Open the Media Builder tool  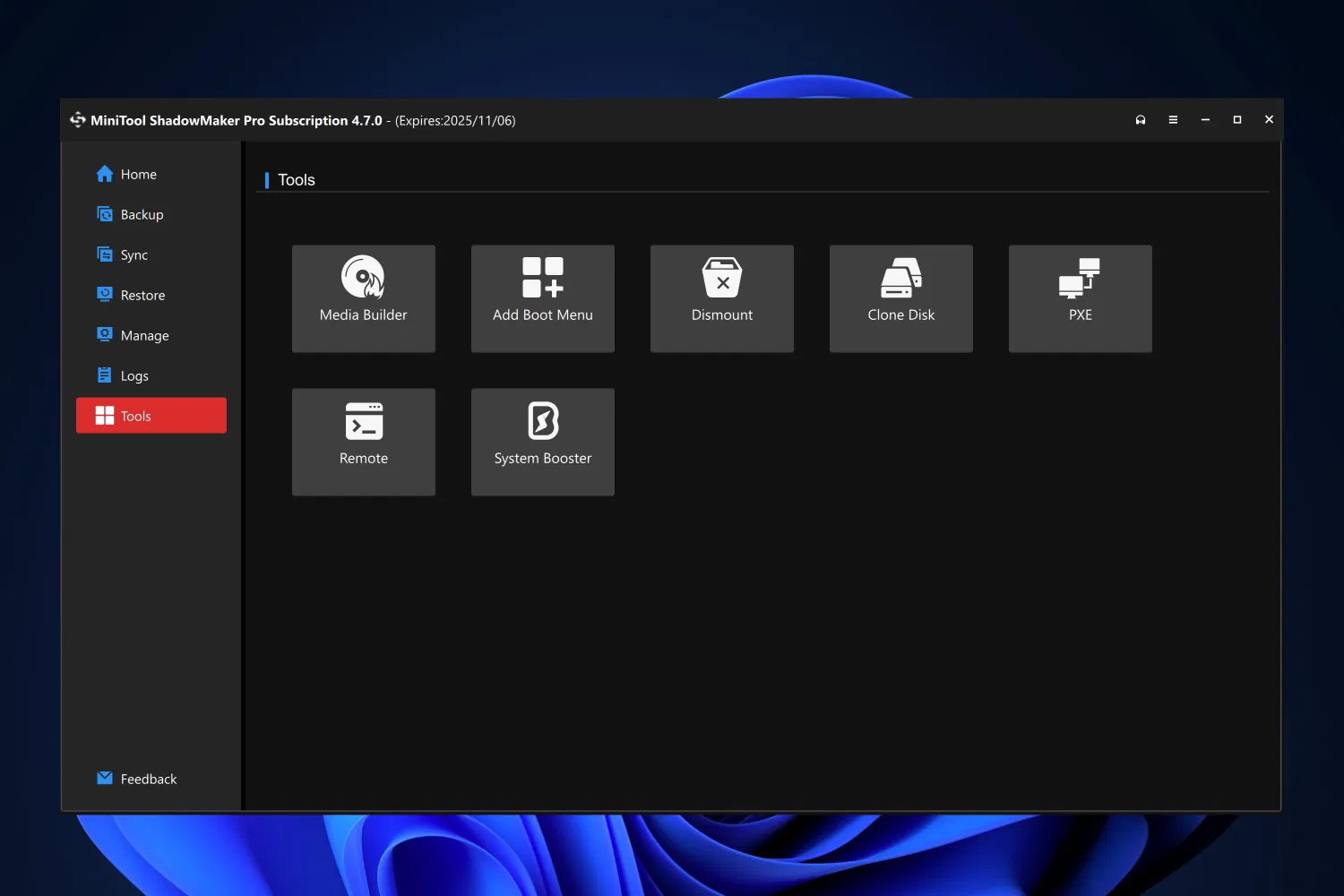[x=363, y=298]
